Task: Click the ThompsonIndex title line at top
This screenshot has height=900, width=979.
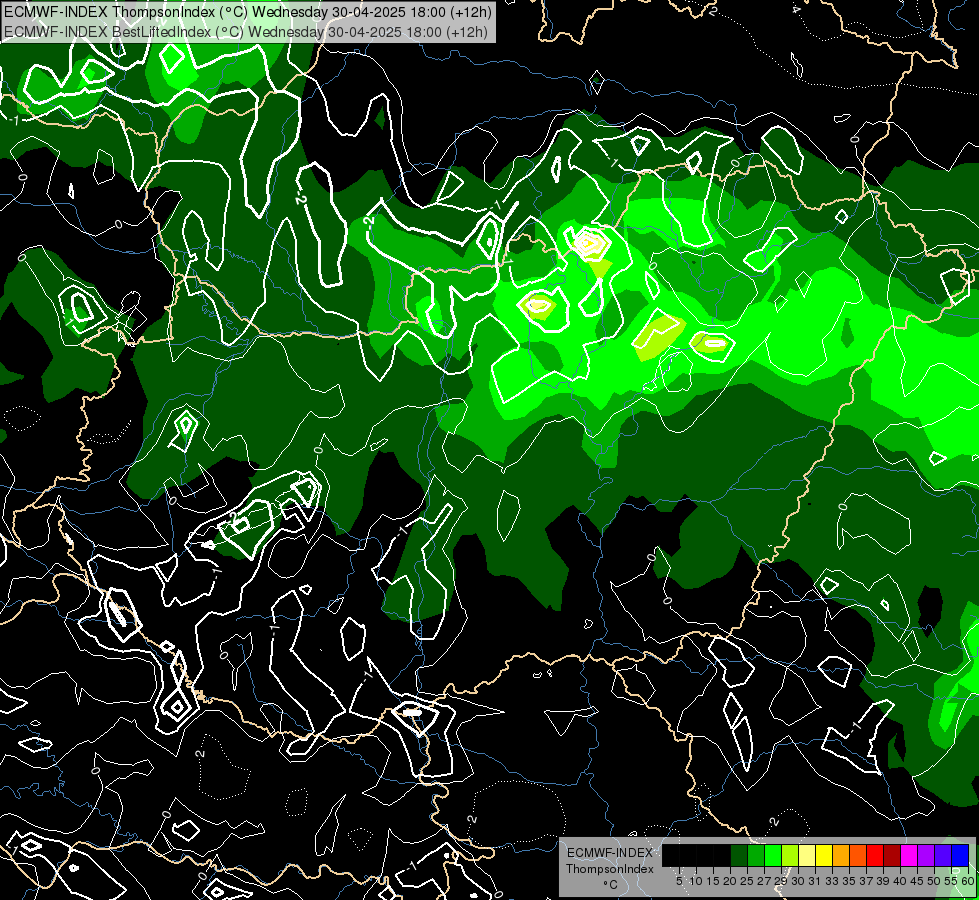Action: coord(247,11)
